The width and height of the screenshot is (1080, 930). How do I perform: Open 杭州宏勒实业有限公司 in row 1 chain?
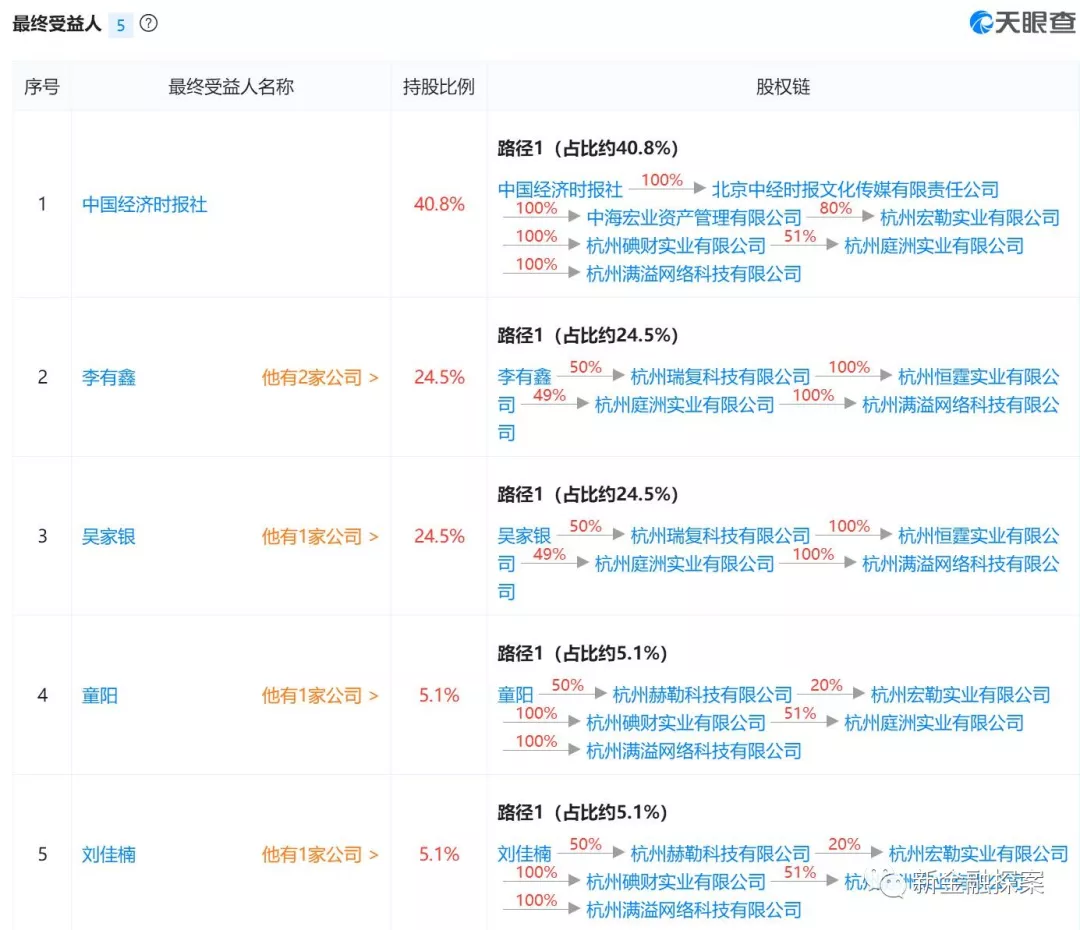click(x=969, y=218)
